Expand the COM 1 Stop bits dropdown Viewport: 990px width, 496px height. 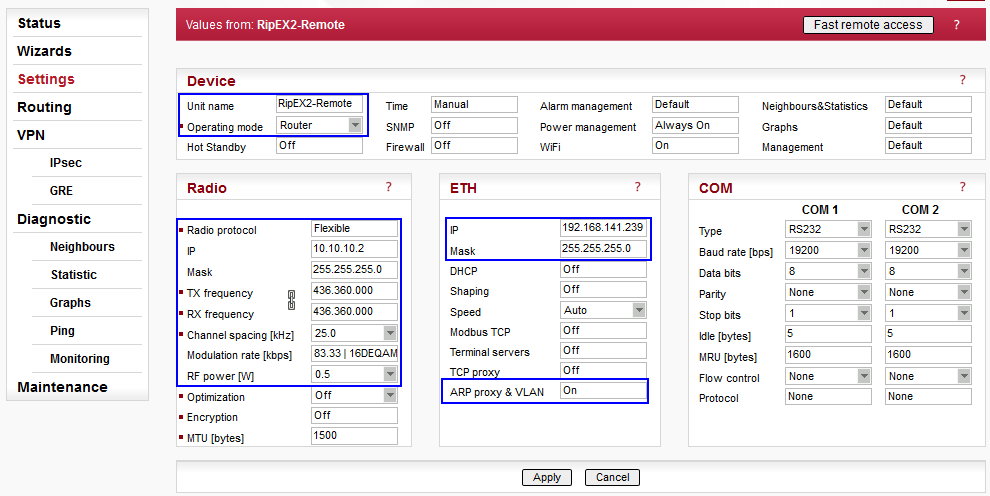pyautogui.click(x=864, y=313)
